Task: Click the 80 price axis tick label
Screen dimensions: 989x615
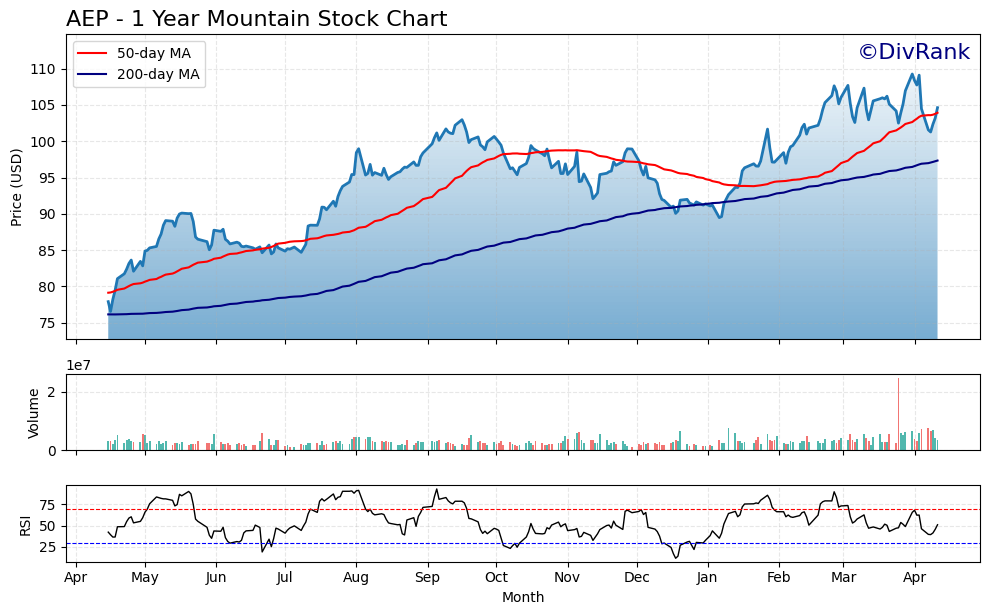Action: (47, 287)
